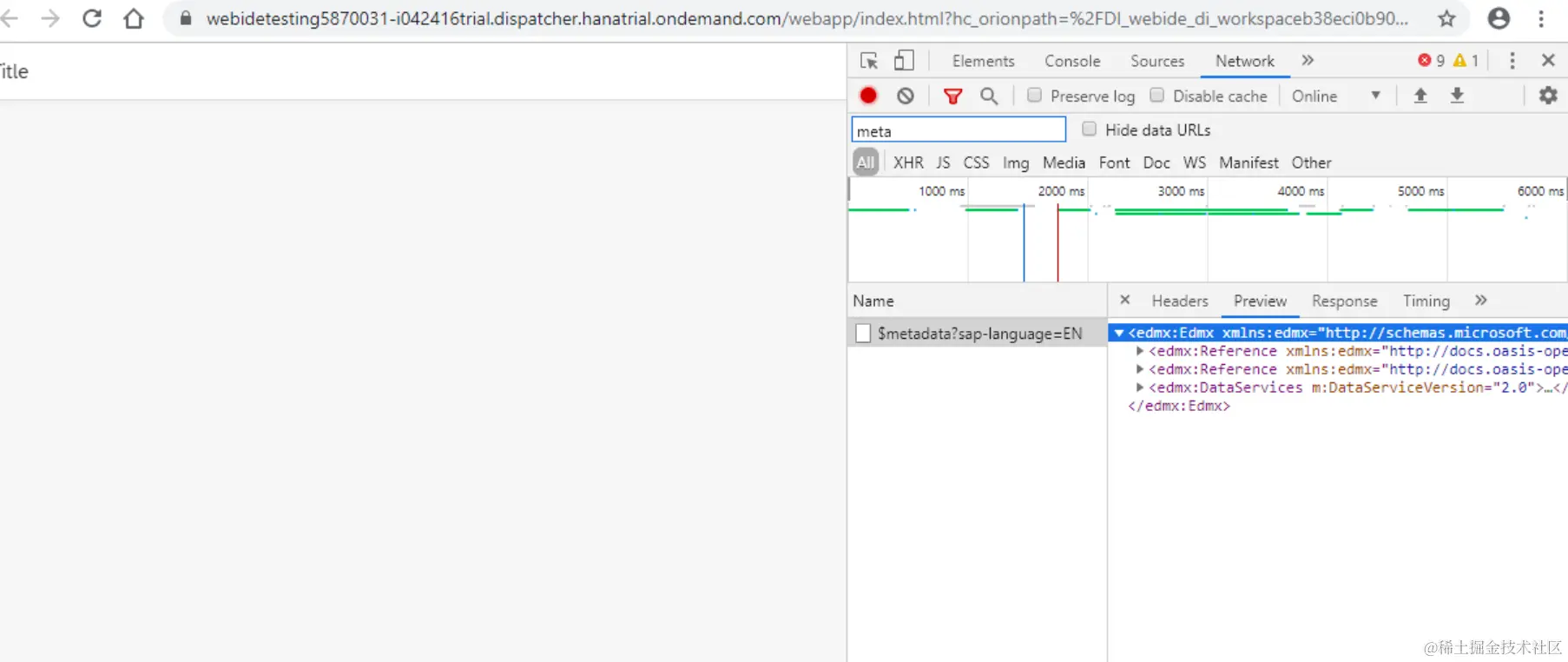Filter requests by Media type
This screenshot has width=1568, height=662.
click(x=1064, y=162)
